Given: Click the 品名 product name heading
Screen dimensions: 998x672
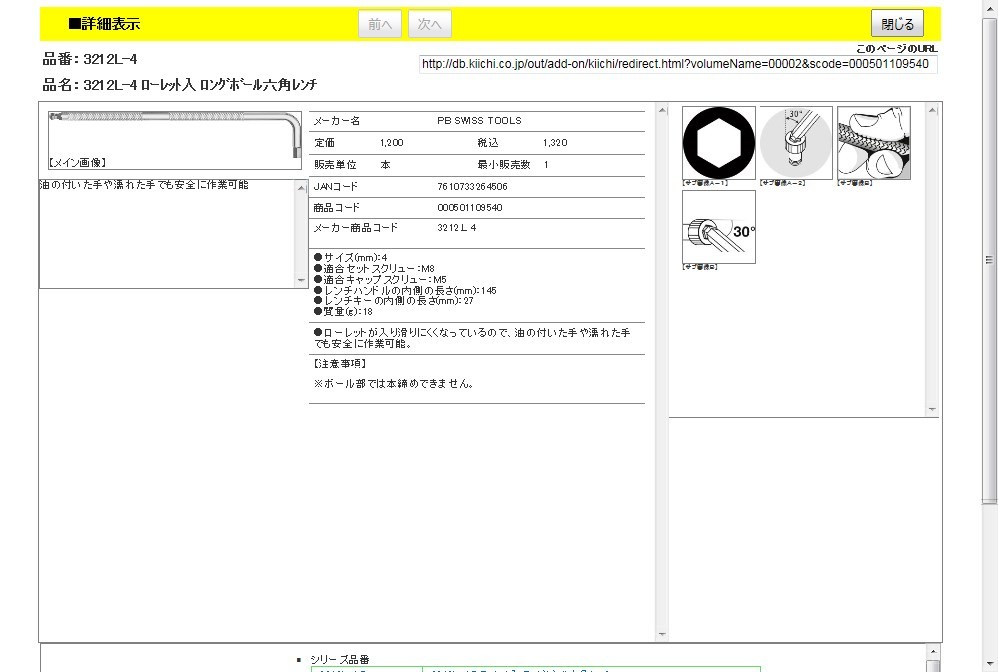Looking at the screenshot, I should tap(179, 85).
